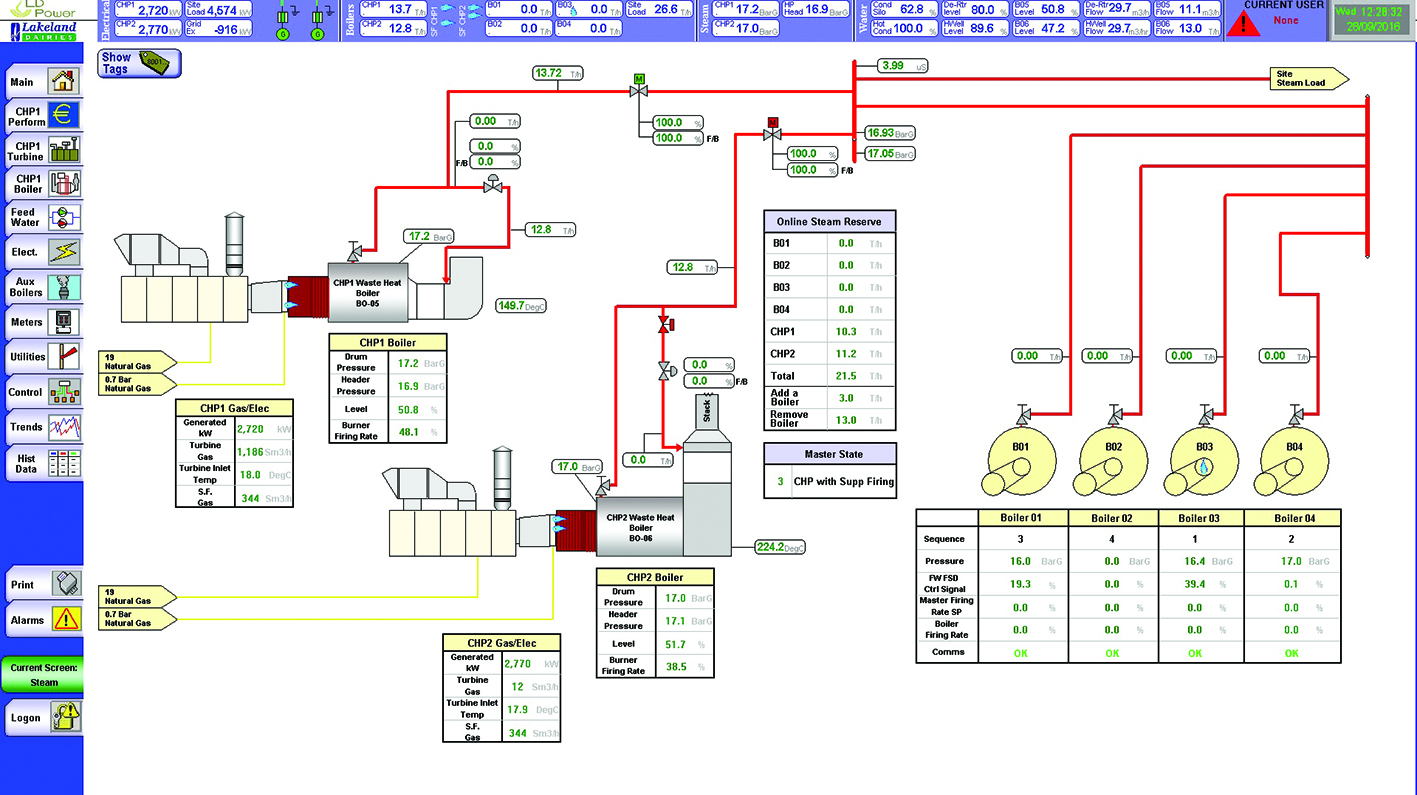Open the Control screen
Image resolution: width=1417 pixels, height=795 pixels.
43,392
